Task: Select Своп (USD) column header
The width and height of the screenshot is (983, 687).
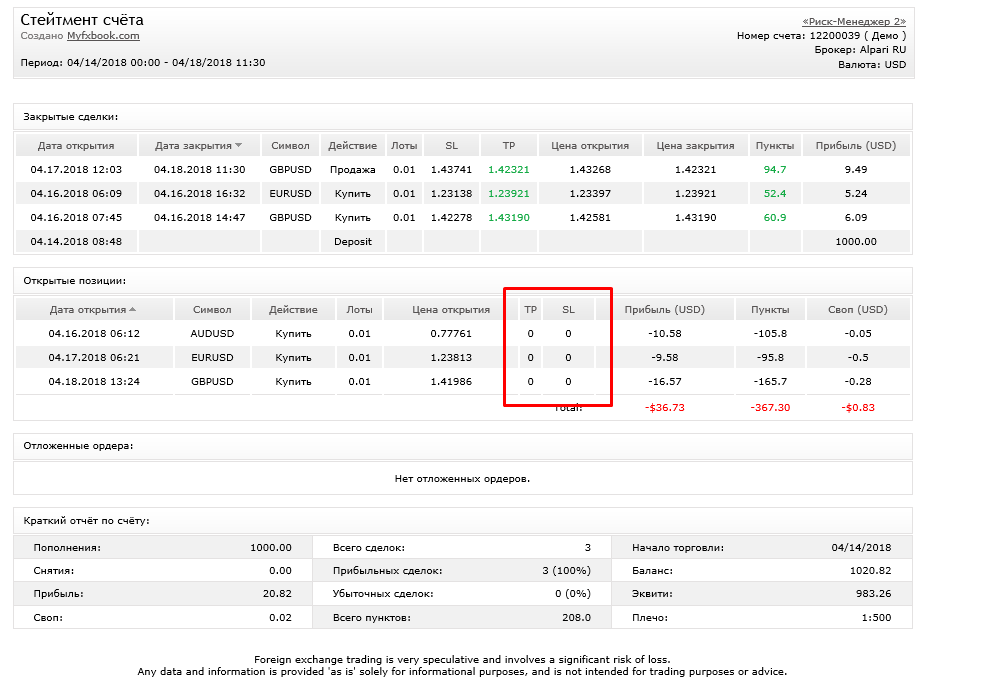Action: coord(858,310)
